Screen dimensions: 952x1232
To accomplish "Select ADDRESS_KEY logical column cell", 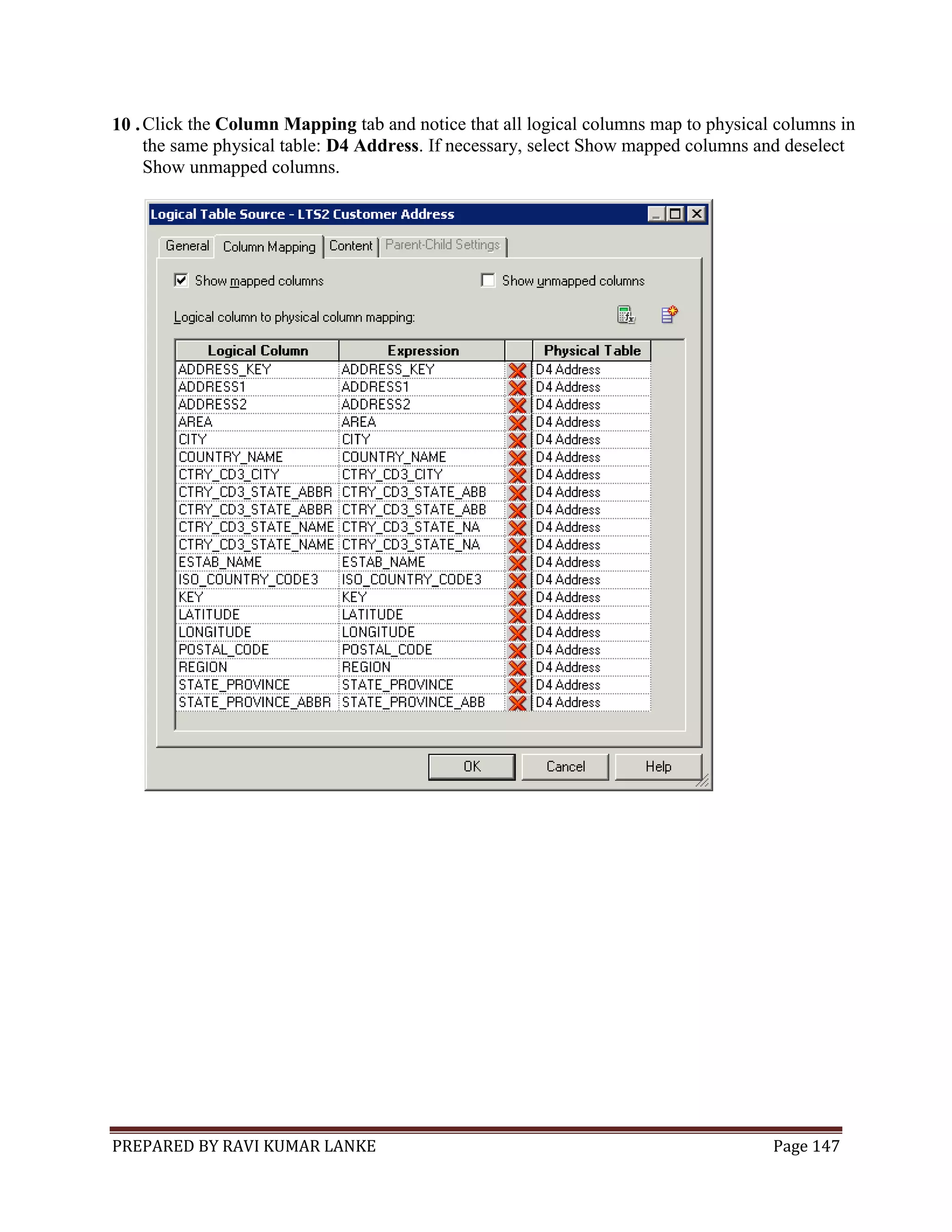I will tap(257, 370).
